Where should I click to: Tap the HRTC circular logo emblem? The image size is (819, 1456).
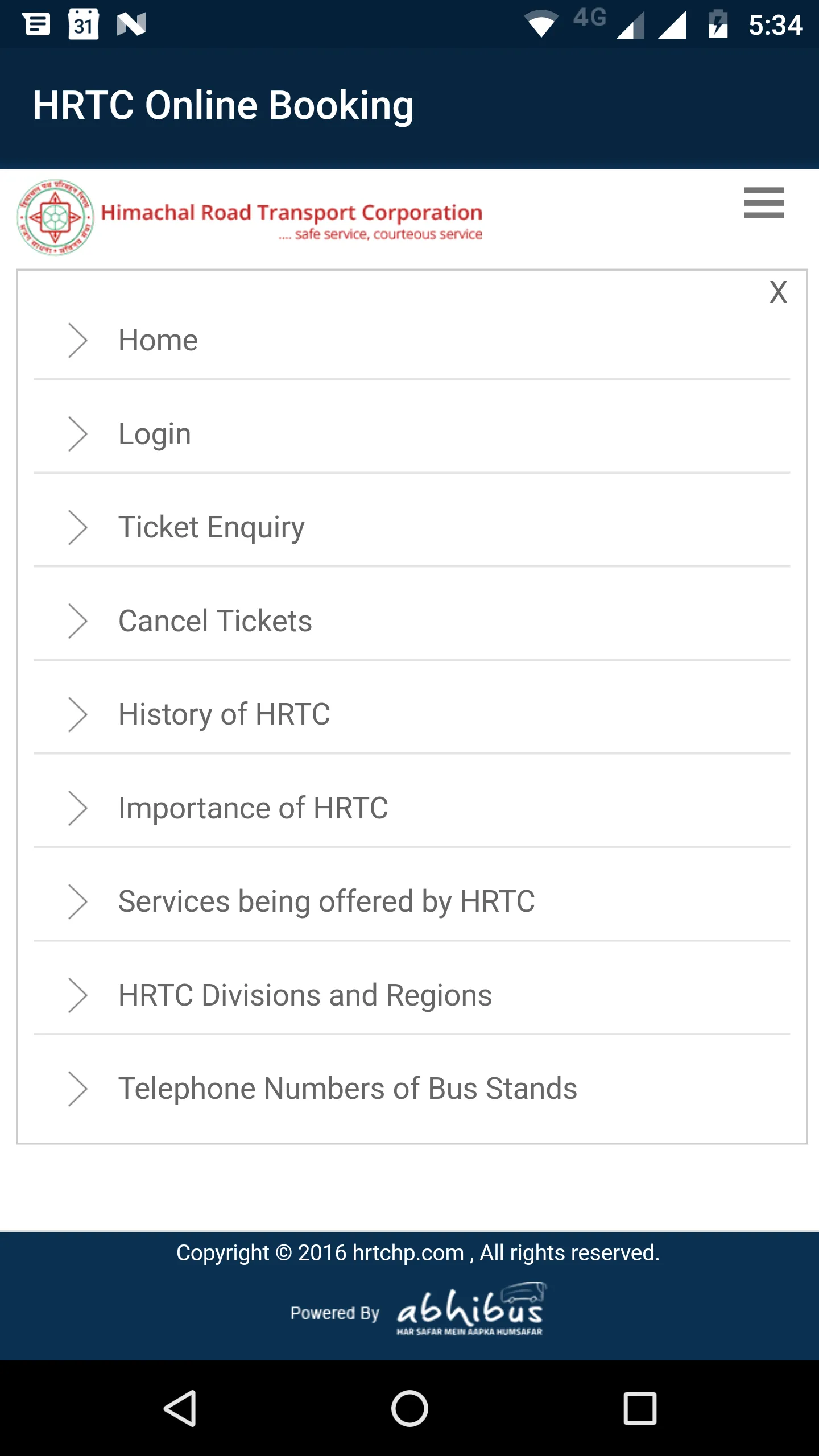[55, 217]
